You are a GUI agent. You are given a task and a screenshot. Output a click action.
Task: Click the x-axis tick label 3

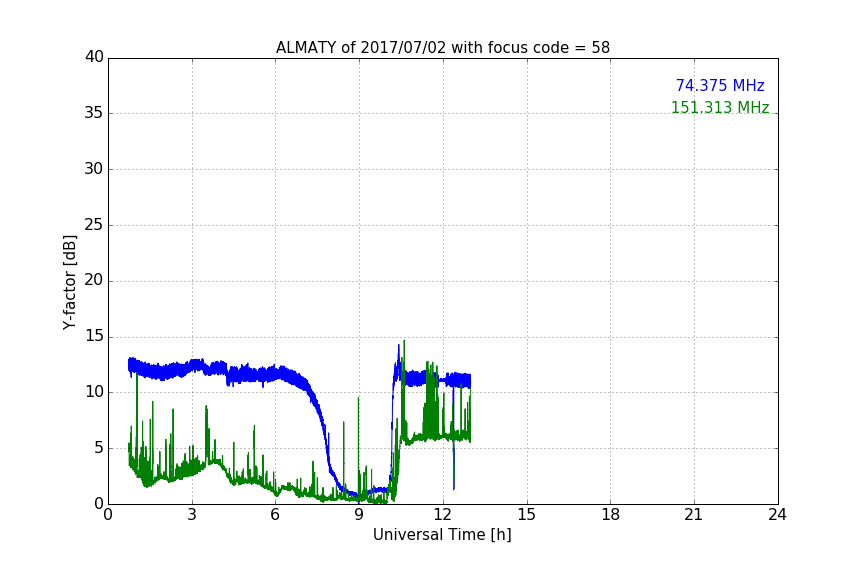pyautogui.click(x=192, y=515)
